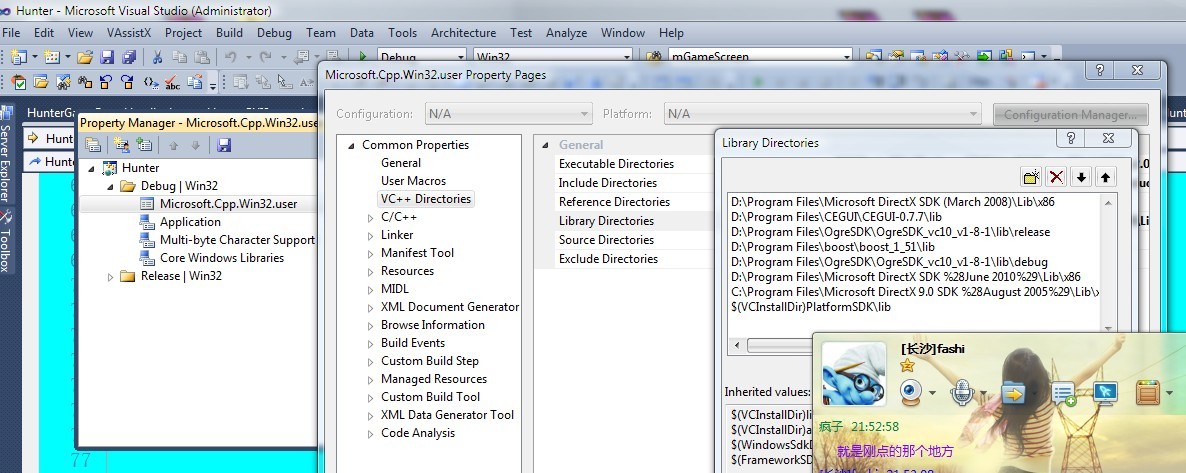Click the Save All toolbar icon
The width and height of the screenshot is (1186, 473).
129,57
